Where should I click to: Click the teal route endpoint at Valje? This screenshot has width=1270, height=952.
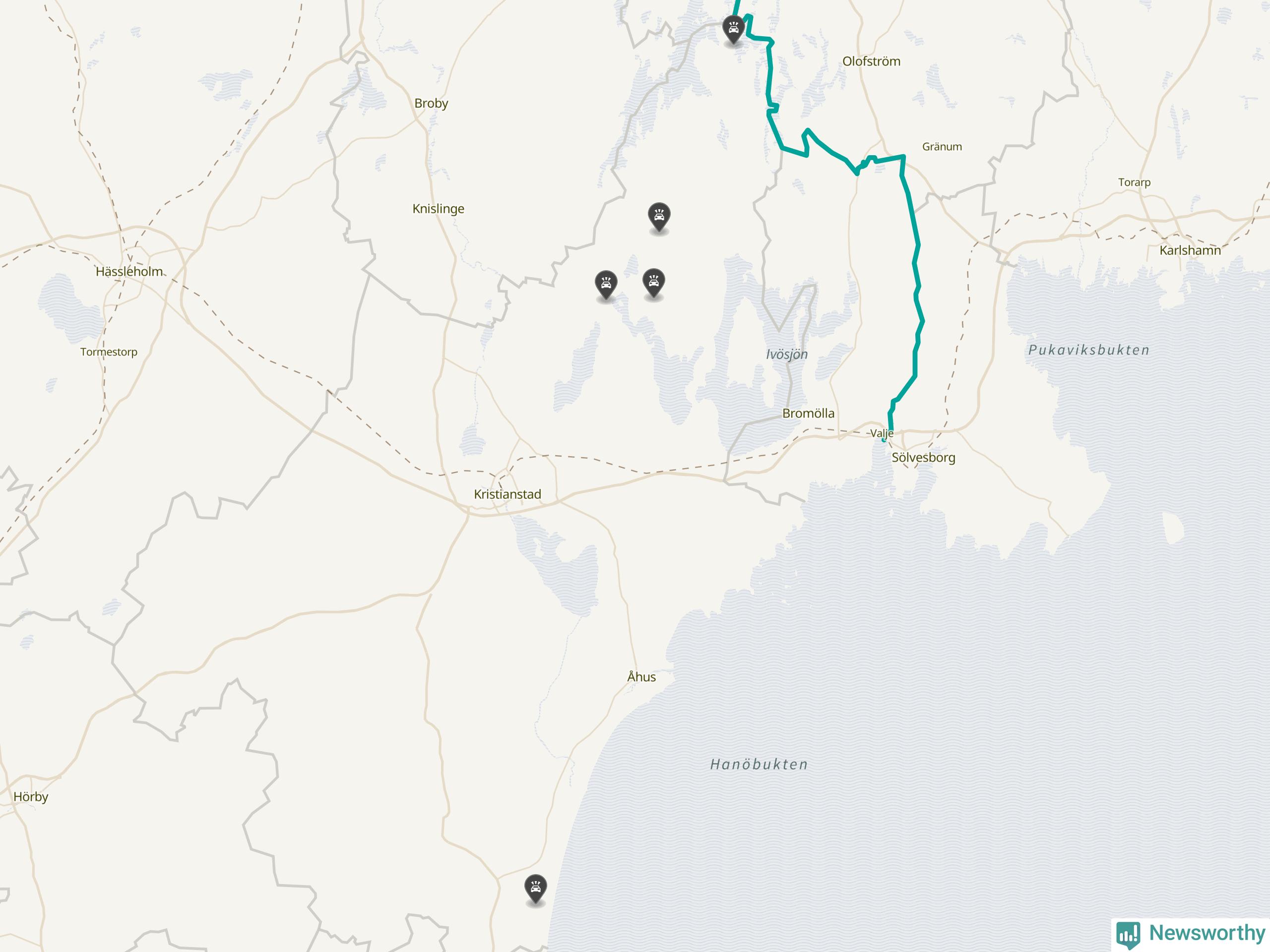point(884,440)
